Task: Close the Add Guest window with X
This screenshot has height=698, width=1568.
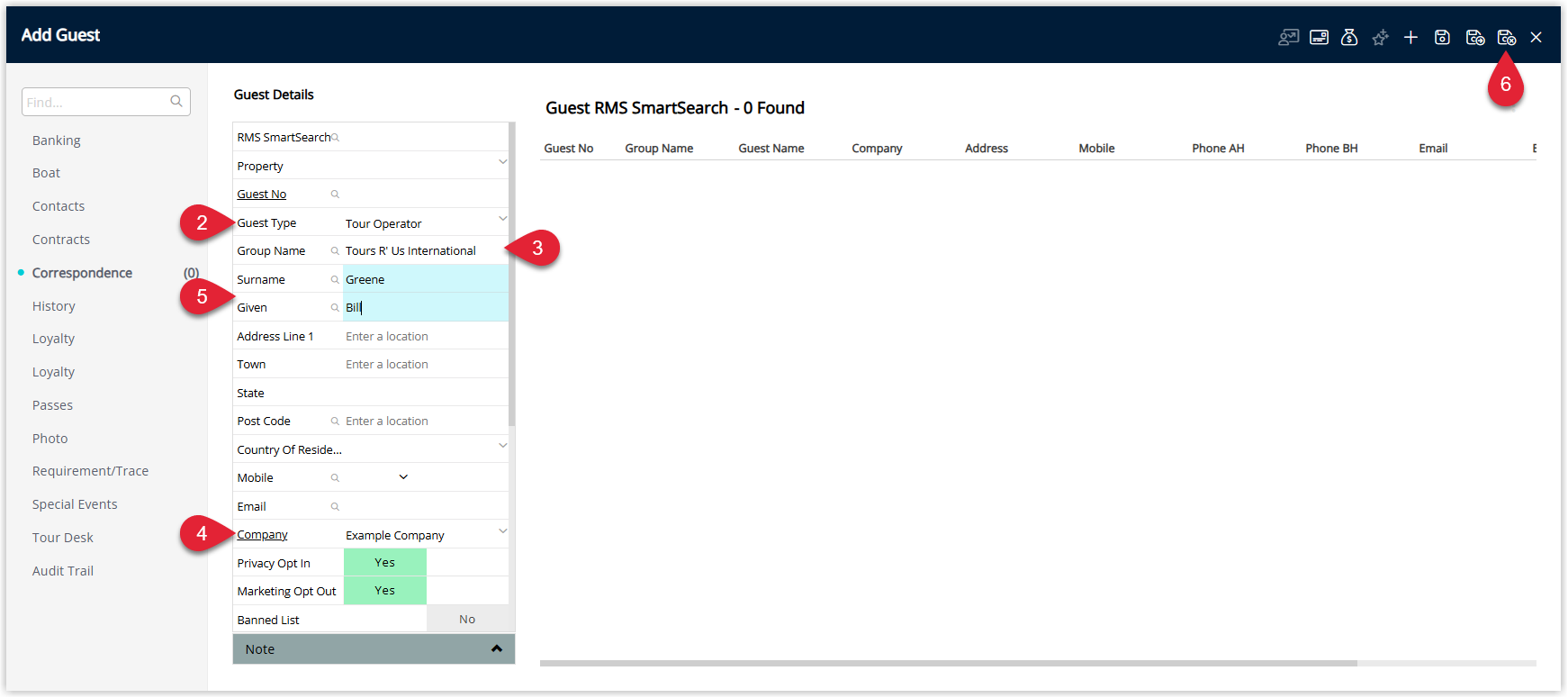Action: tap(1536, 37)
